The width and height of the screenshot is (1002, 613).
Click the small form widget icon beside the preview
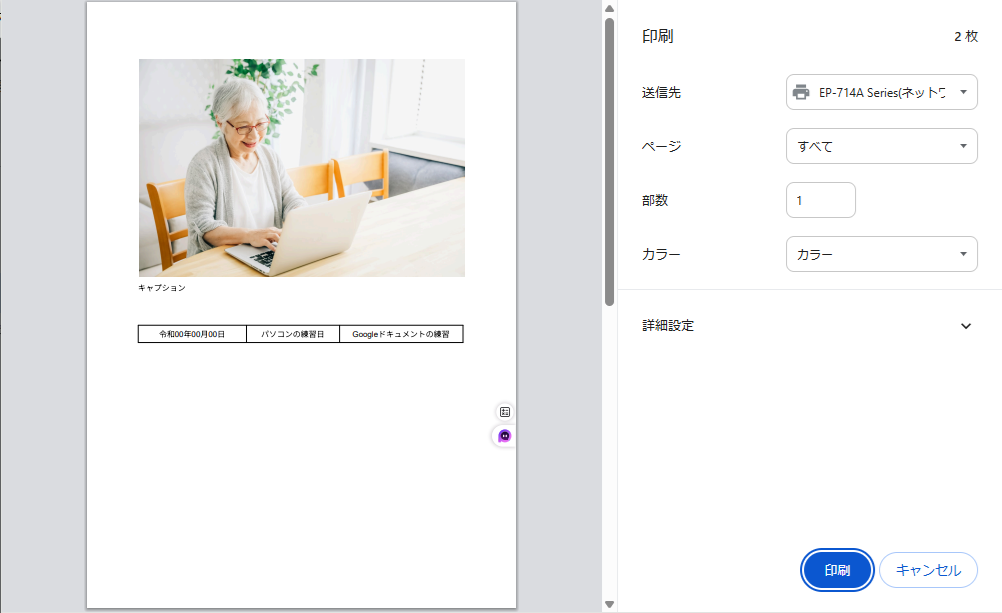504,410
